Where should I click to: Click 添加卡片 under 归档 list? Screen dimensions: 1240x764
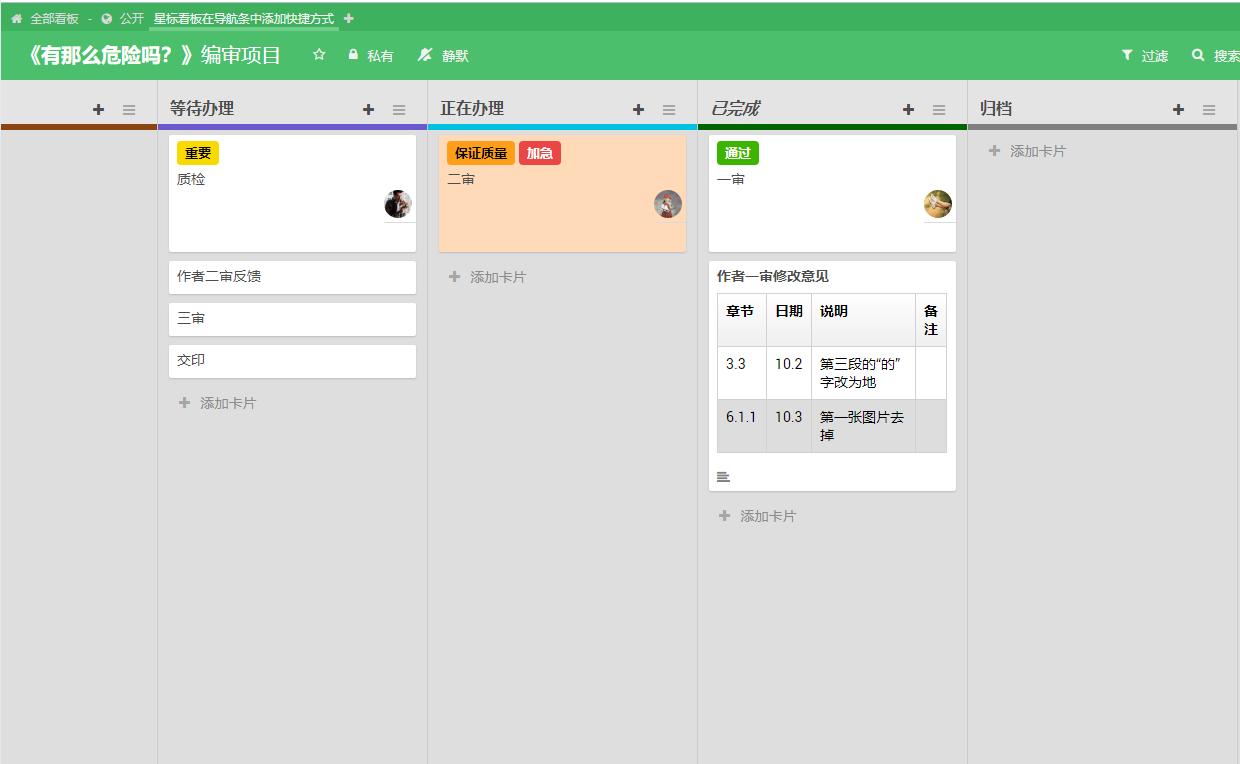tap(1028, 151)
